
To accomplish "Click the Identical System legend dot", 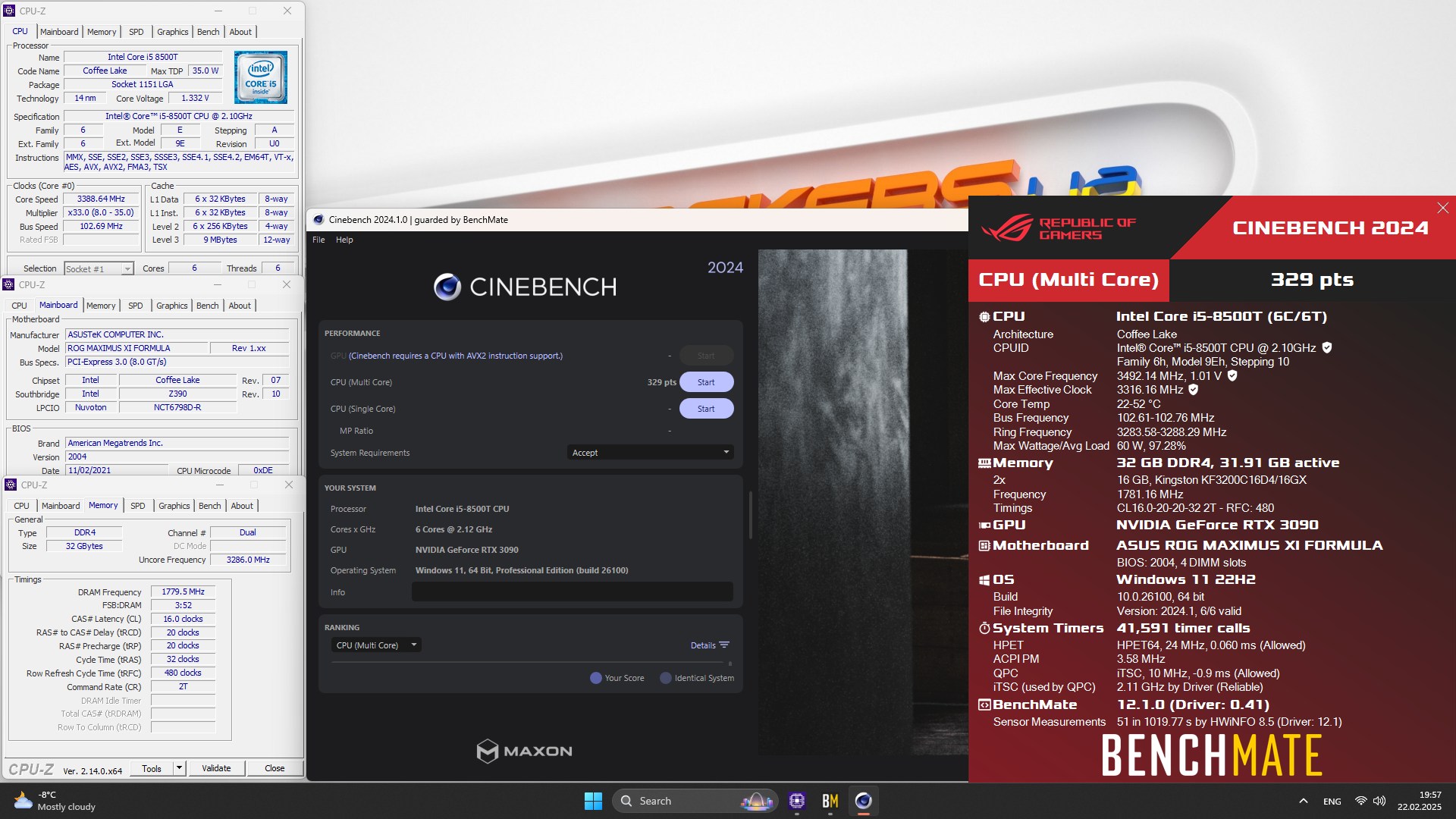I will [x=666, y=678].
